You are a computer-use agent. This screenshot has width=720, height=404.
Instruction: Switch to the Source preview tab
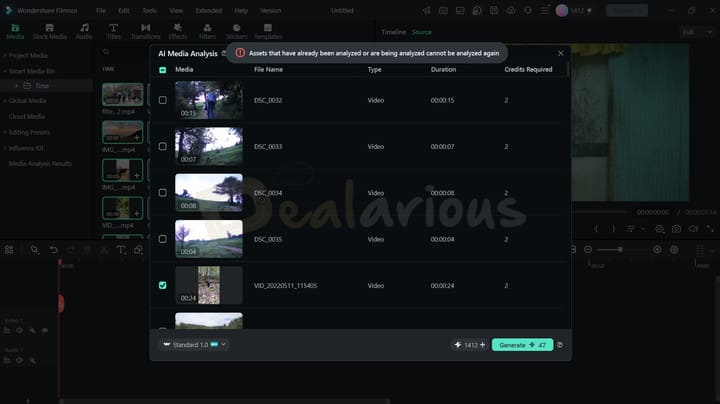pos(422,32)
